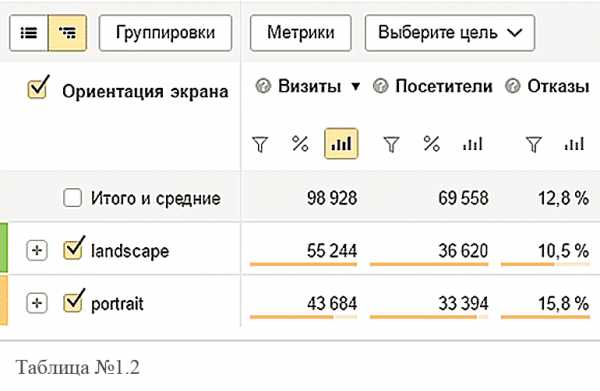Select the tree view icon
Image resolution: width=600 pixels, height=391 pixels.
(67, 33)
